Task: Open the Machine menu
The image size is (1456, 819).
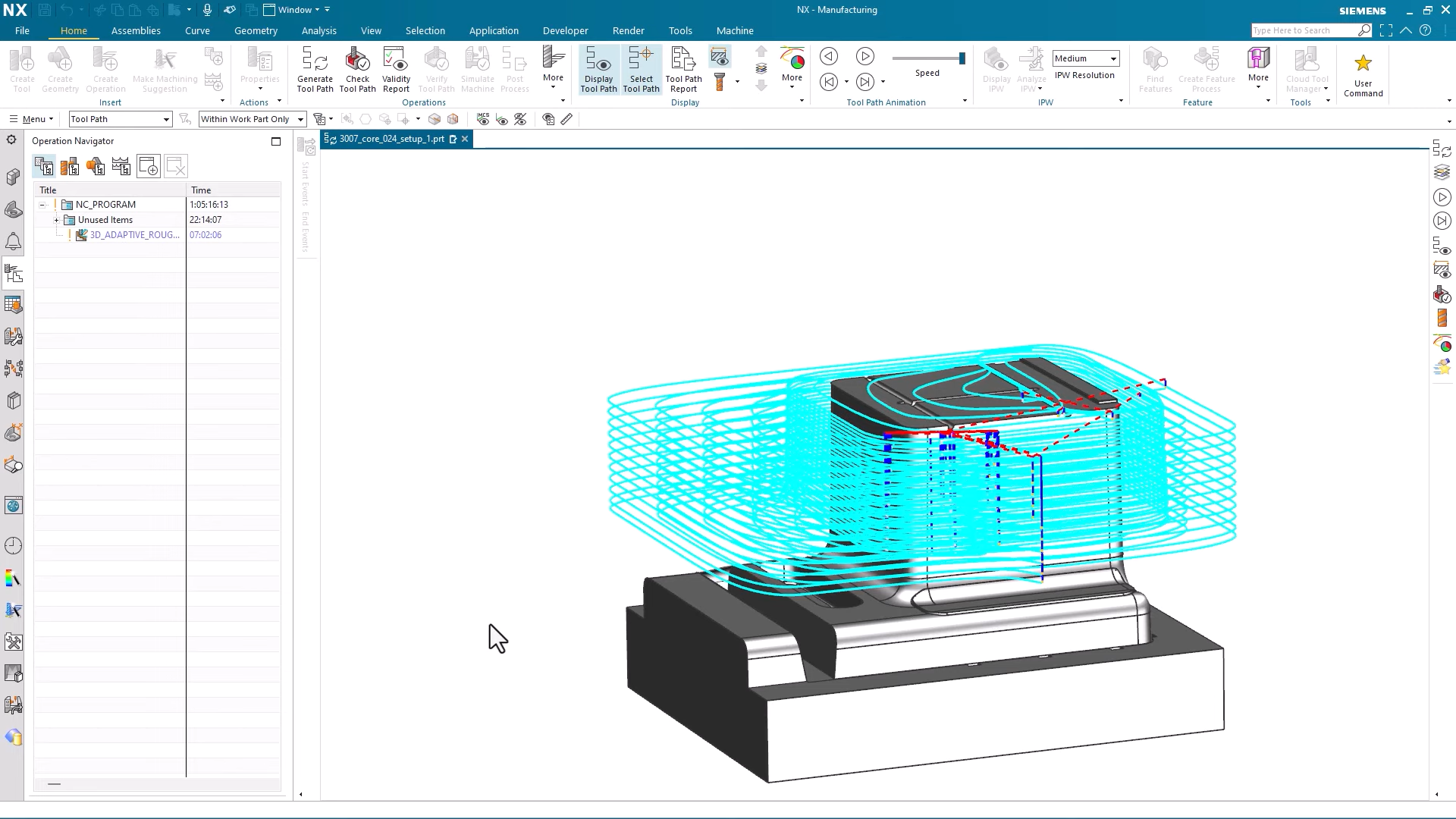Action: click(734, 30)
